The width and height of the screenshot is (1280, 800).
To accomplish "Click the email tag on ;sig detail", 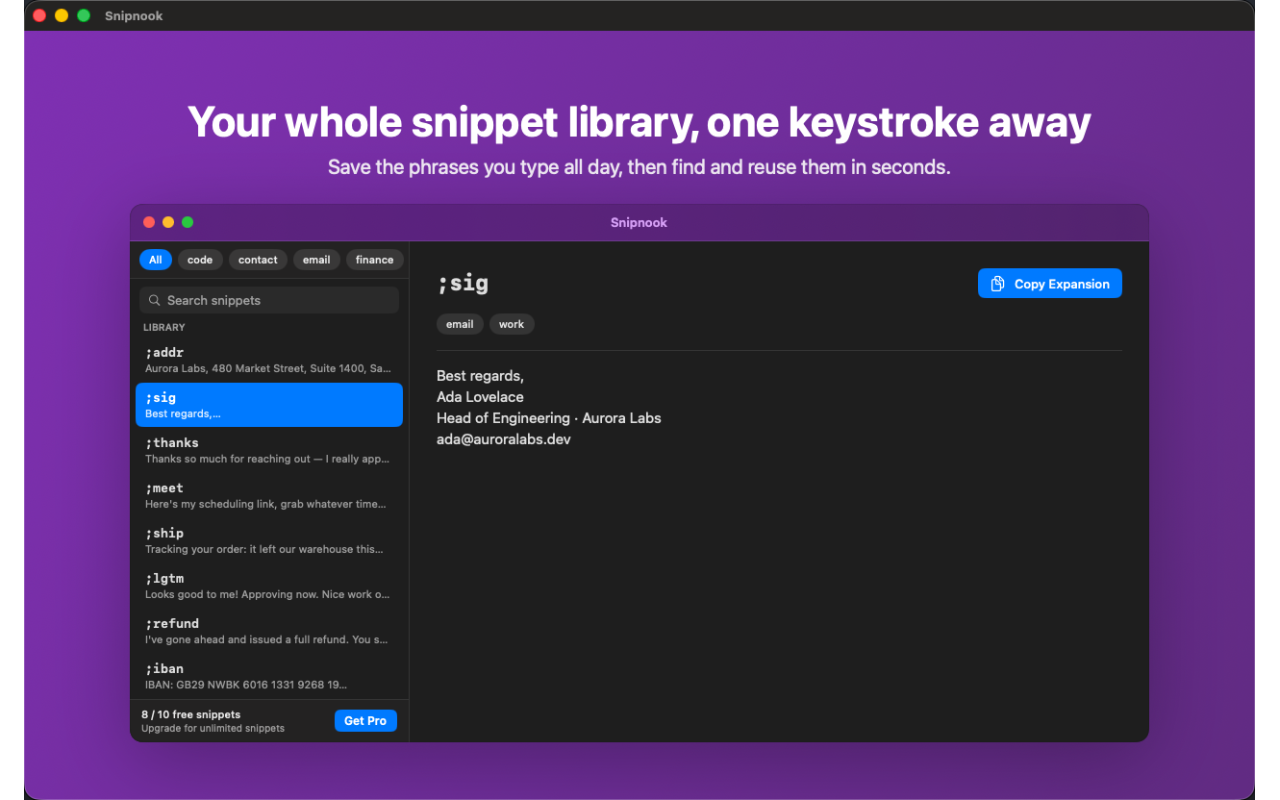I will point(460,324).
